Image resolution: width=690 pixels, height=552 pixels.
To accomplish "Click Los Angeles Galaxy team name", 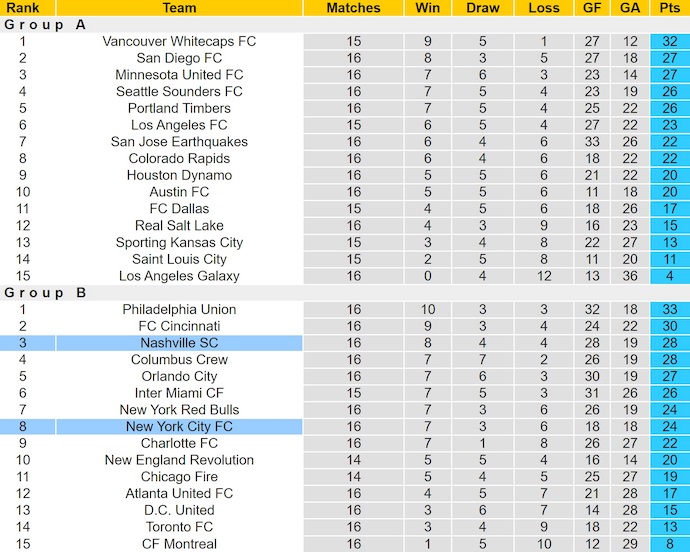I will [179, 276].
